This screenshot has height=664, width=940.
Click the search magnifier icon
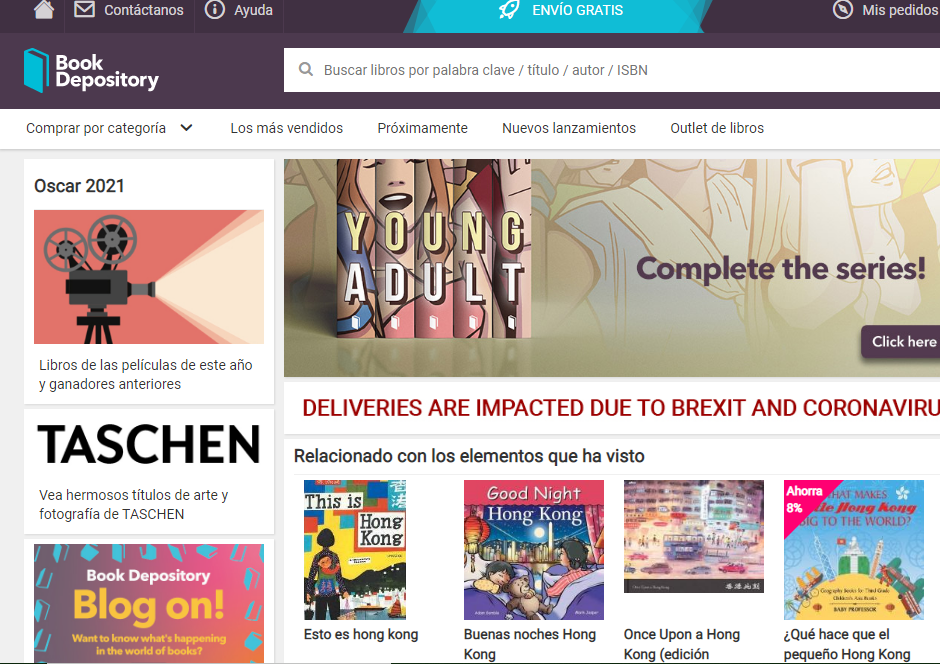306,70
